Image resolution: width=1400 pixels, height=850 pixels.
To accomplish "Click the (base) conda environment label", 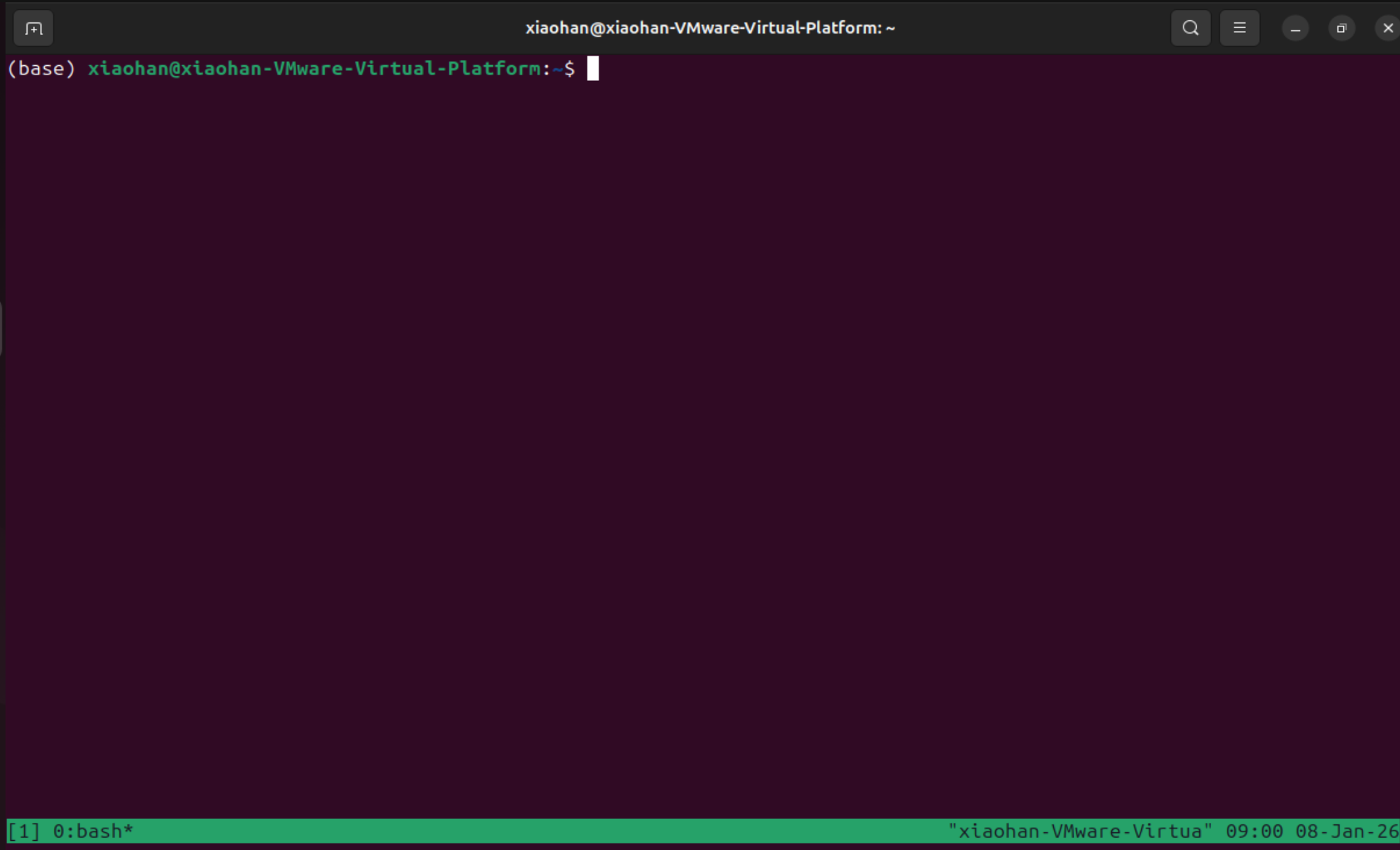I will (x=41, y=68).
